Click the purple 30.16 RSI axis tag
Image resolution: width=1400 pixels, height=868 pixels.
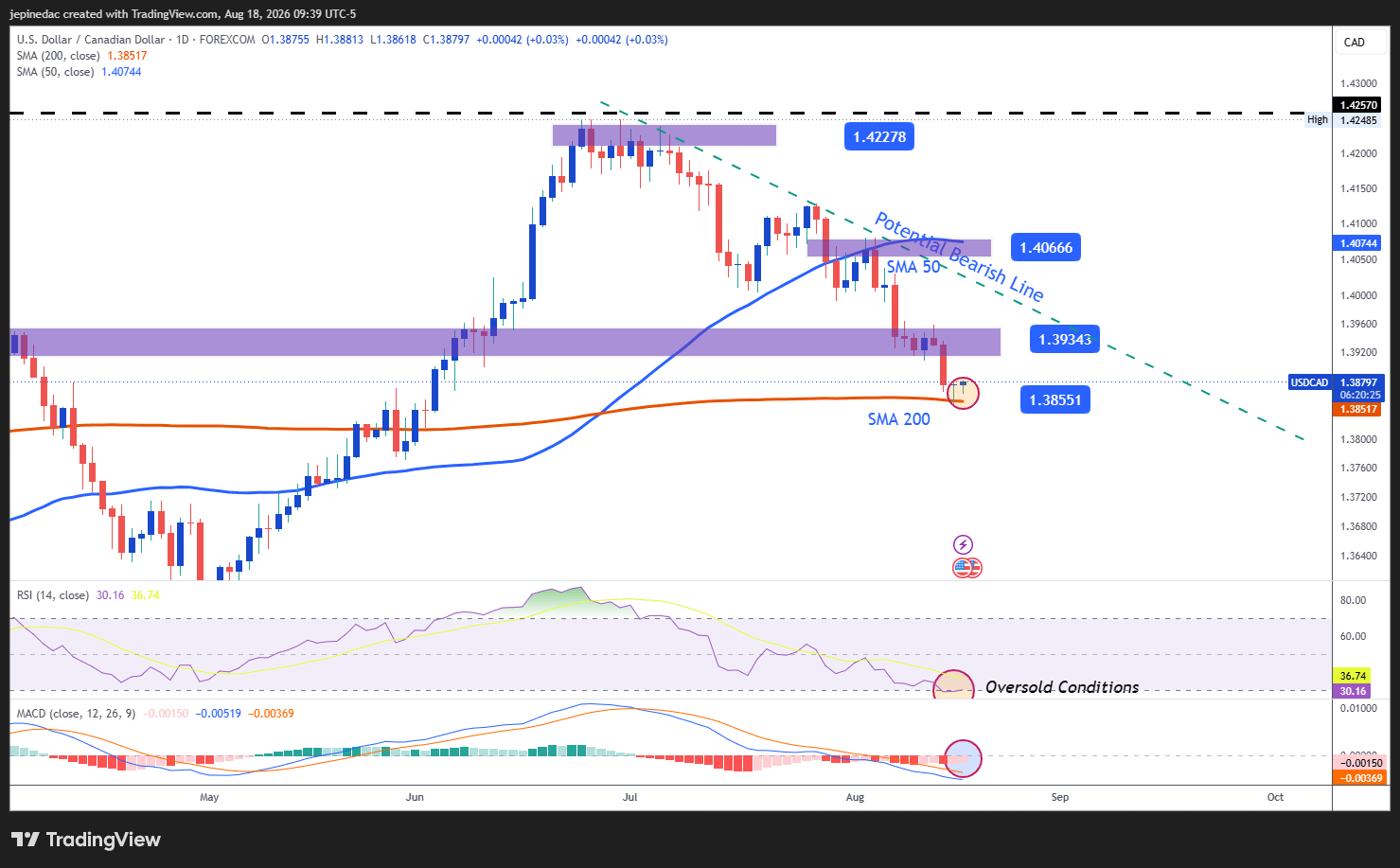(1353, 691)
